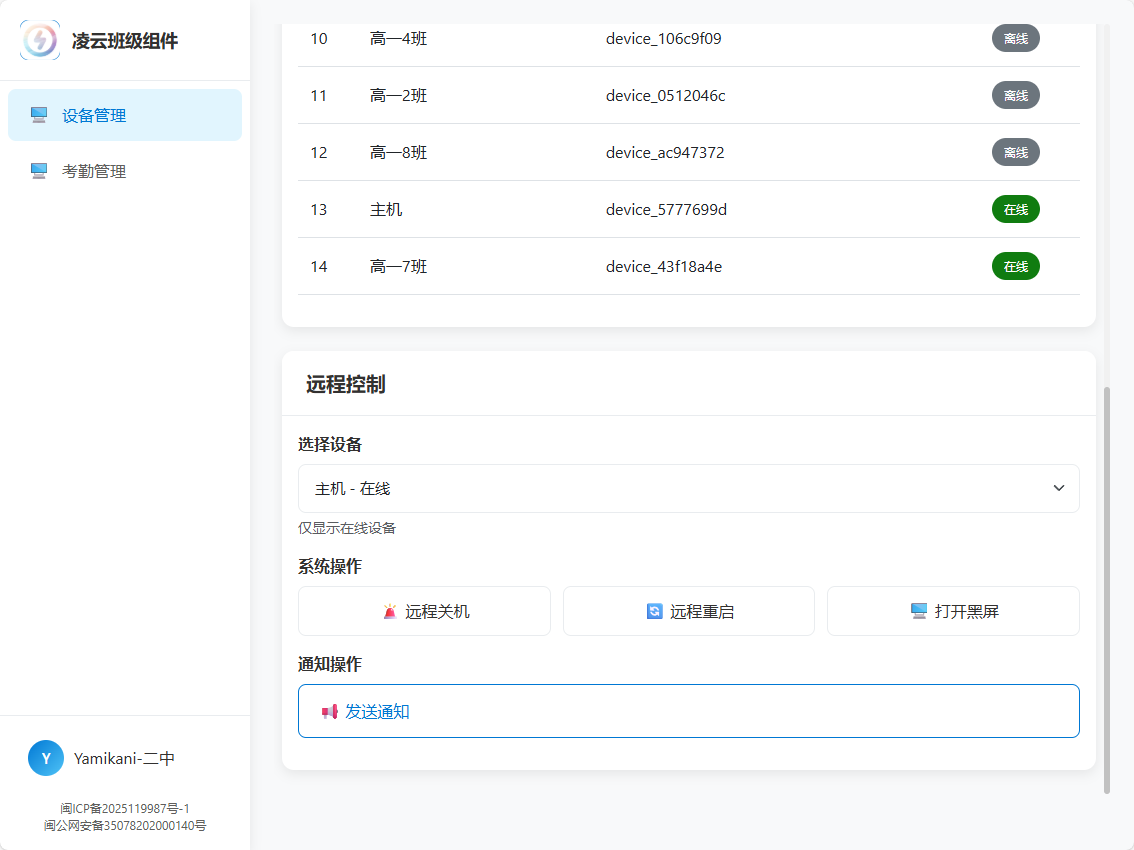The height and width of the screenshot is (850, 1134).
Task: Click the monitor icon beside 设备管理
Action: click(39, 115)
